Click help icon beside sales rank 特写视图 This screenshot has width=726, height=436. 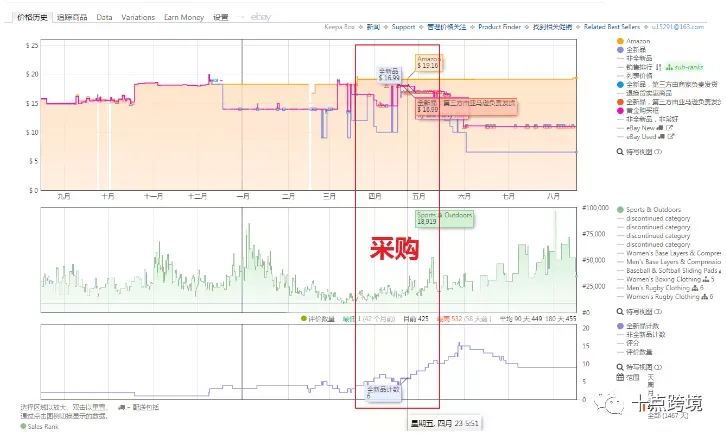point(658,311)
